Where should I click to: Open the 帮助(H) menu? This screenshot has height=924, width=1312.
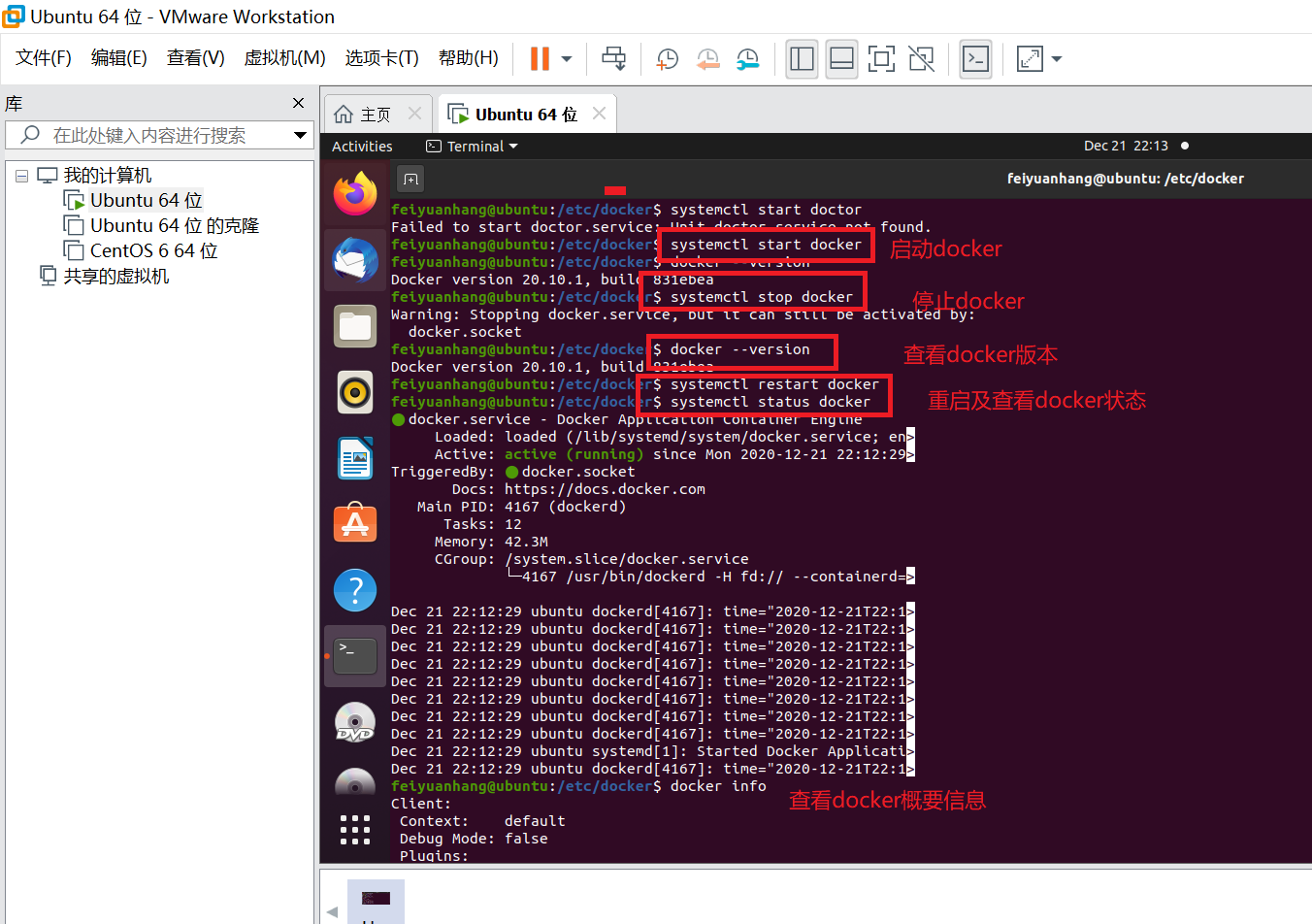pos(469,58)
